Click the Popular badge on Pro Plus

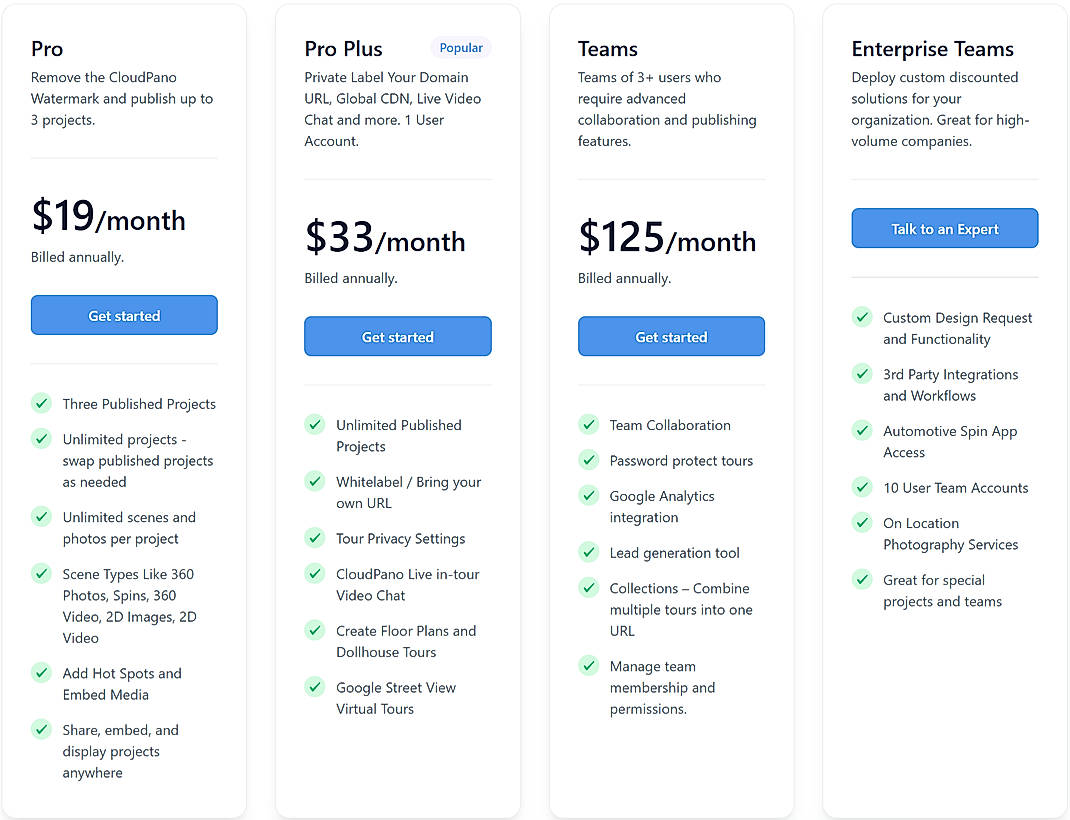(461, 47)
